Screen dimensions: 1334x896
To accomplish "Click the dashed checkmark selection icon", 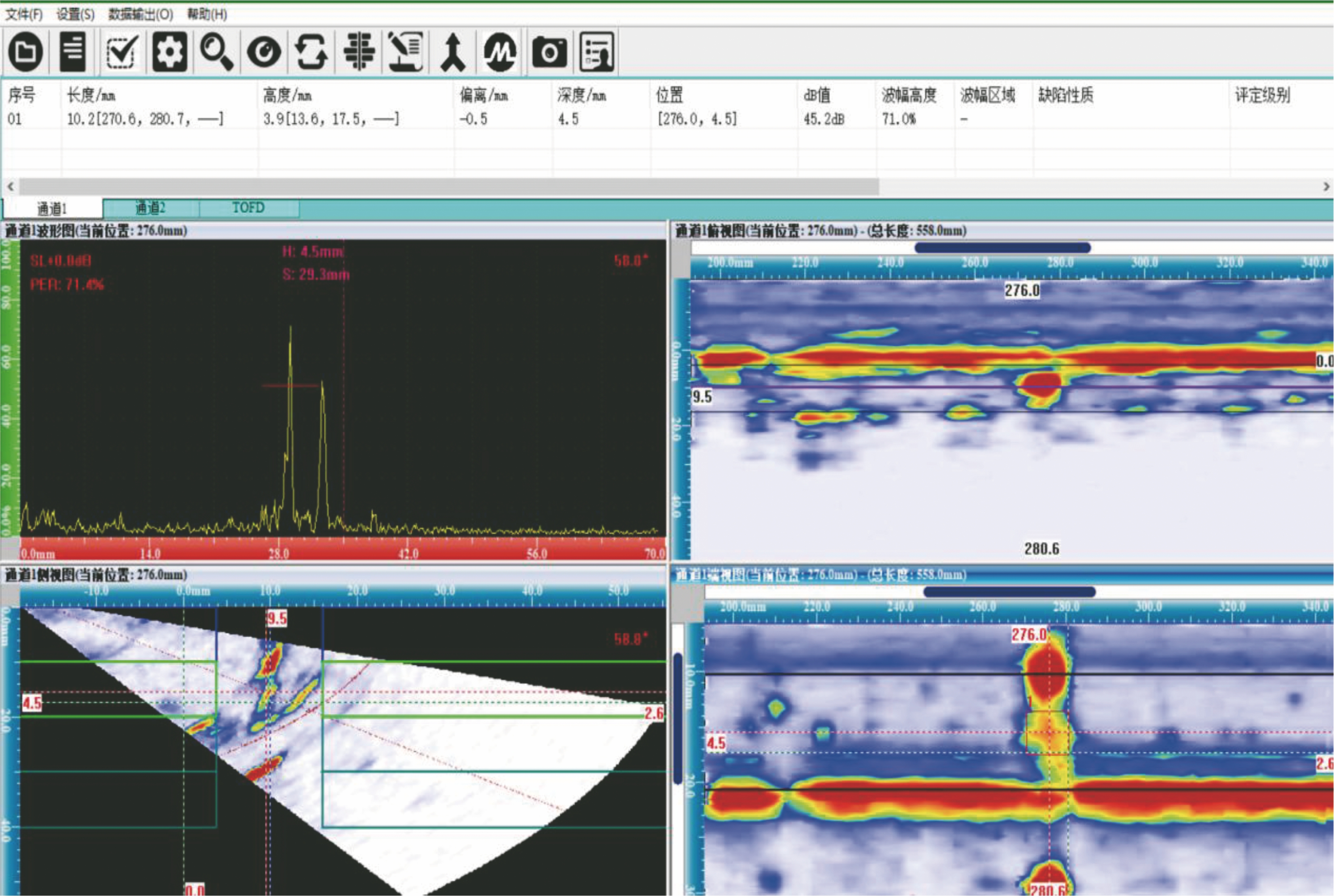I will tap(122, 52).
